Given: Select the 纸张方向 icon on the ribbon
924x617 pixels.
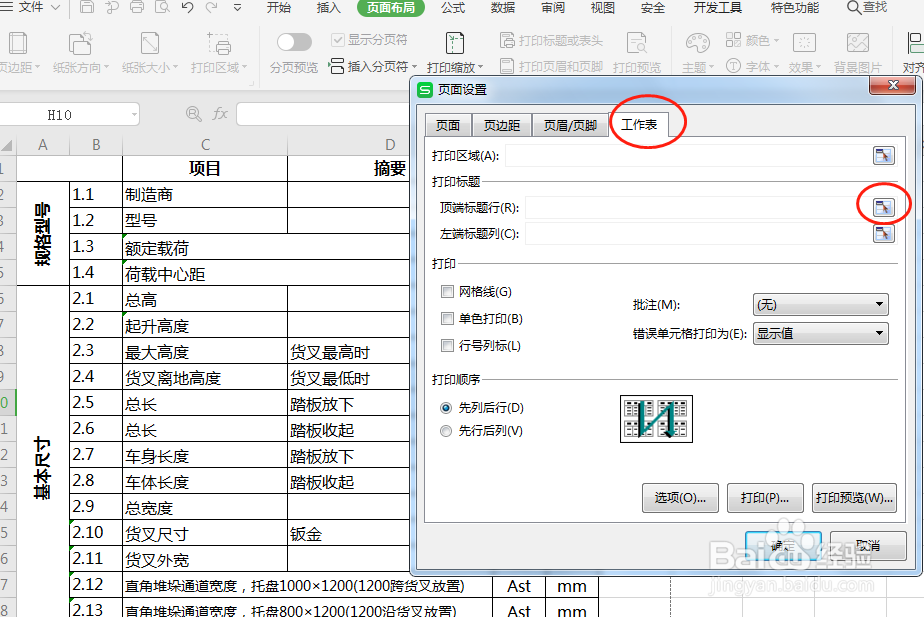Looking at the screenshot, I should (81, 45).
